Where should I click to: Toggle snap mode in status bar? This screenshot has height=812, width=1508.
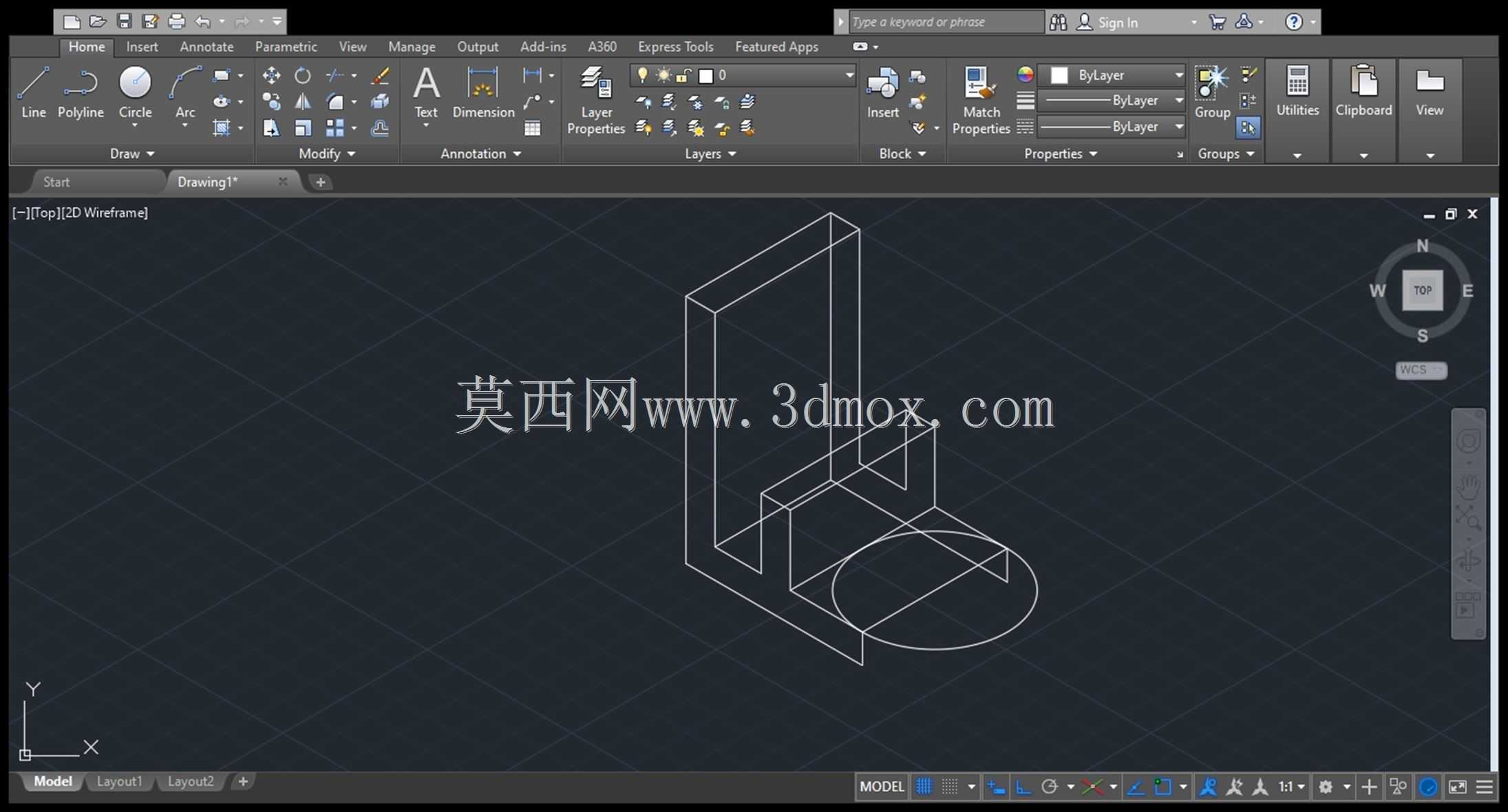tap(950, 786)
